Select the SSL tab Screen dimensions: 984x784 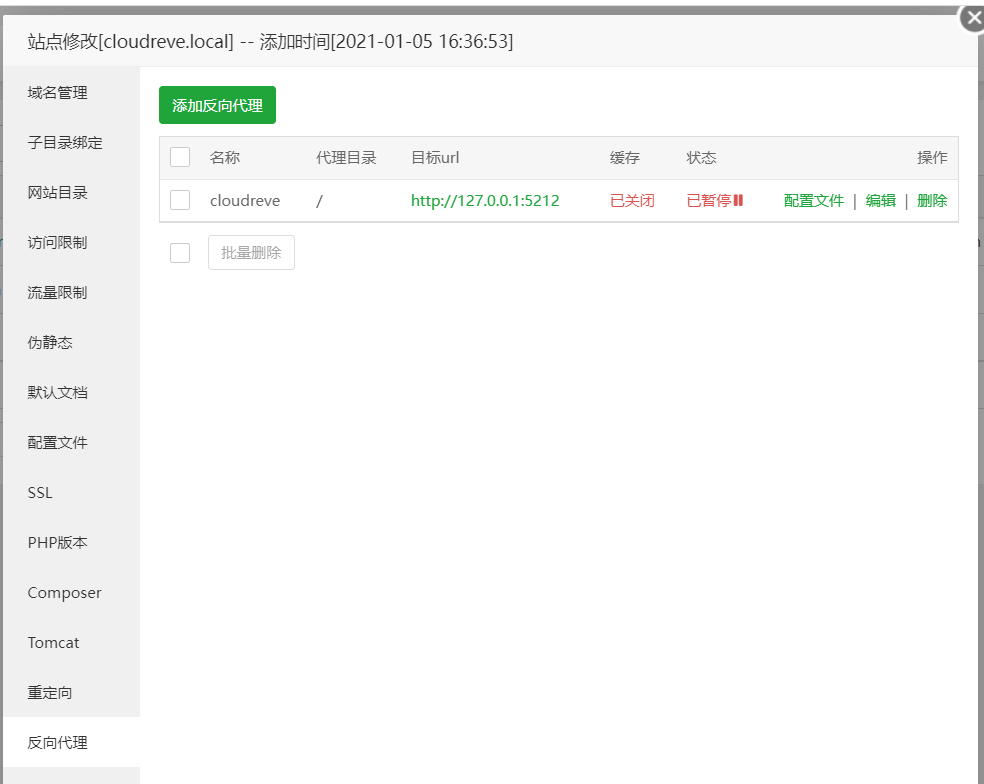tap(38, 492)
